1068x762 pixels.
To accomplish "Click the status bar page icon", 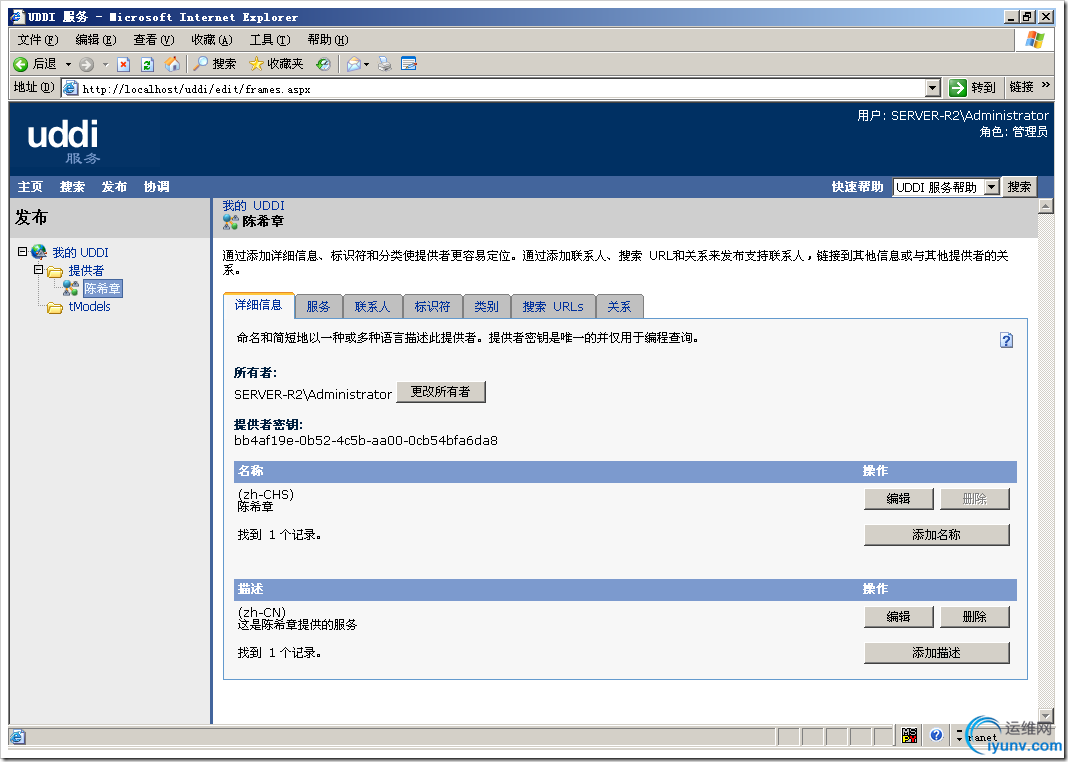I will [18, 737].
